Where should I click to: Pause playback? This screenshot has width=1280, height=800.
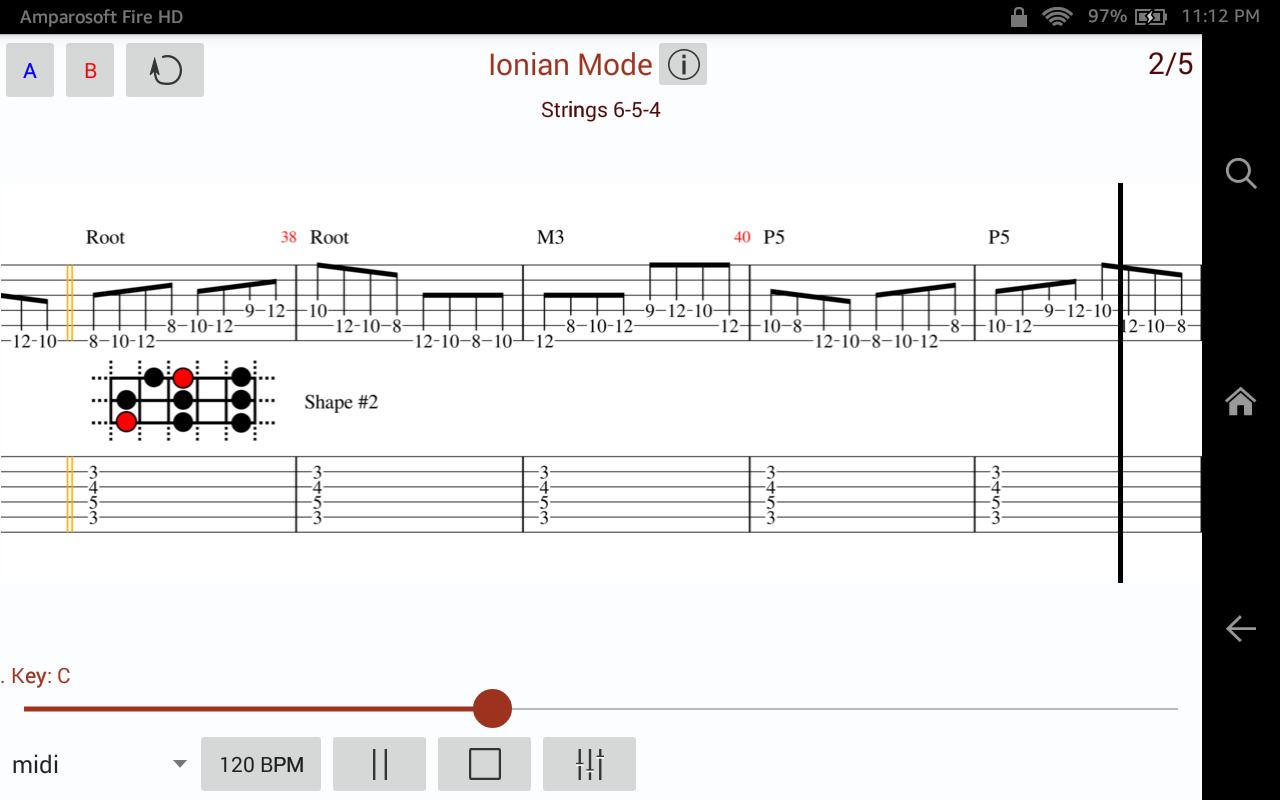click(379, 764)
